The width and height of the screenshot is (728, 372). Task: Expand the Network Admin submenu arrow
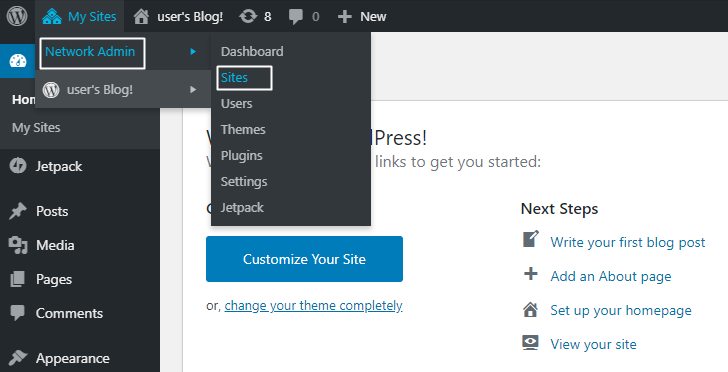(193, 52)
